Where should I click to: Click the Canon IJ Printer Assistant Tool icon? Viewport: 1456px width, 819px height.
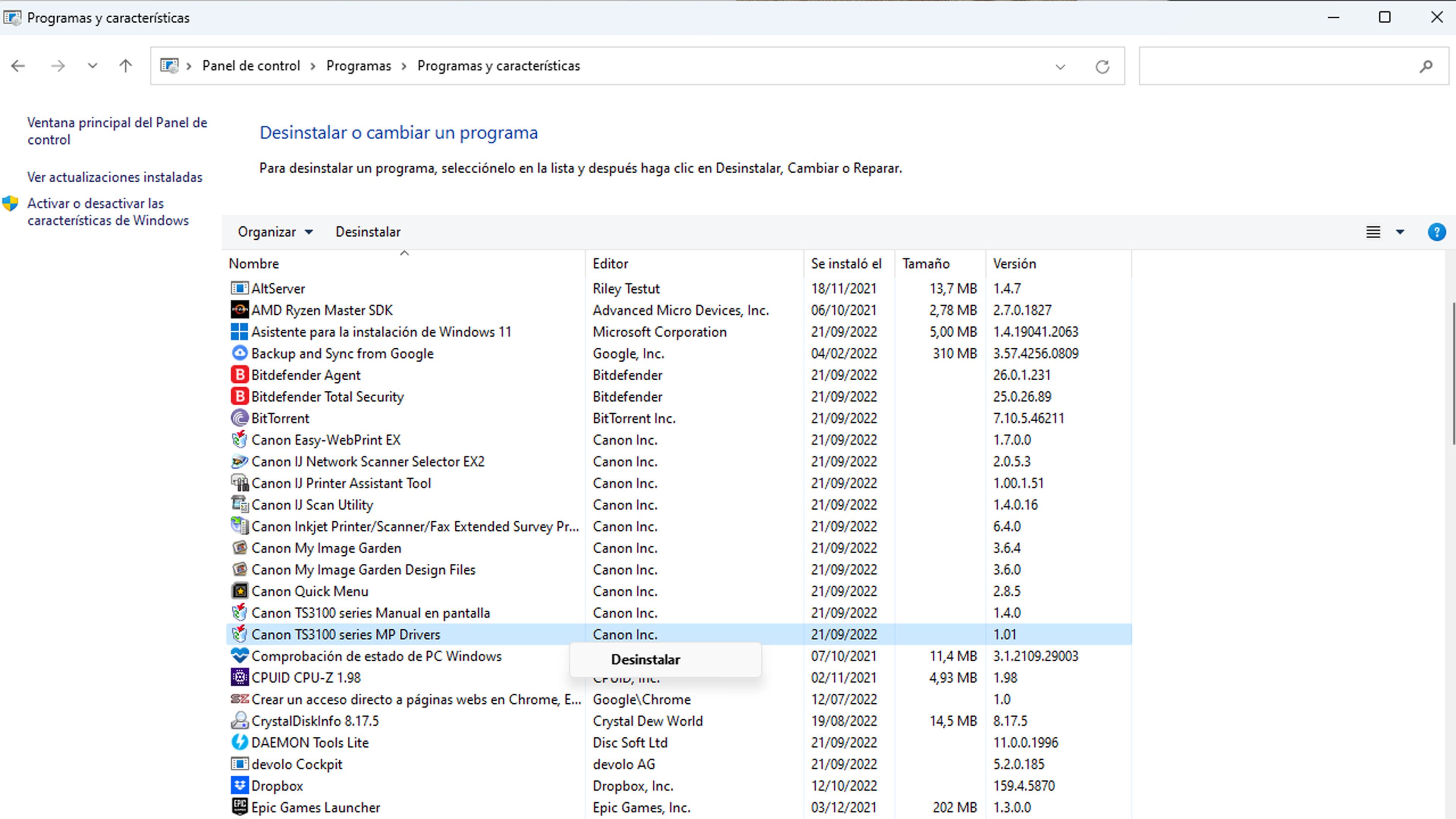tap(239, 483)
